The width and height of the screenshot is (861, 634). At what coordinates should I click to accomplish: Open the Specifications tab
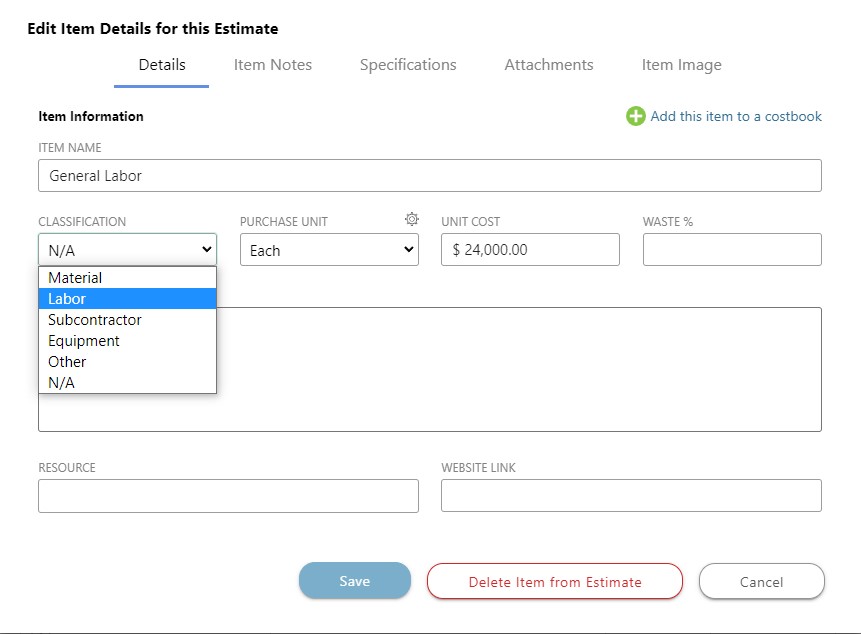coord(408,64)
